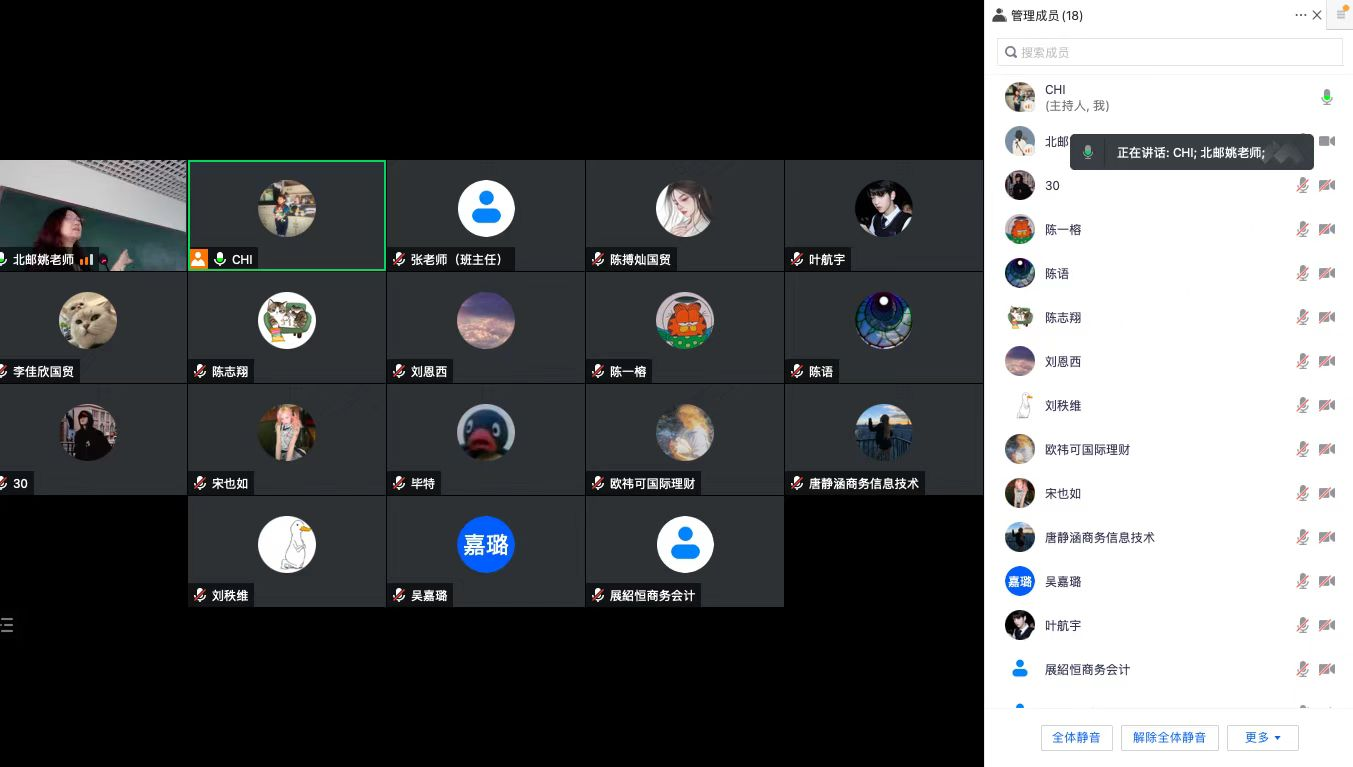Click 唐静涵商务信息技术 camera-off icon
Screen dimensions: 1353x767
click(1327, 537)
